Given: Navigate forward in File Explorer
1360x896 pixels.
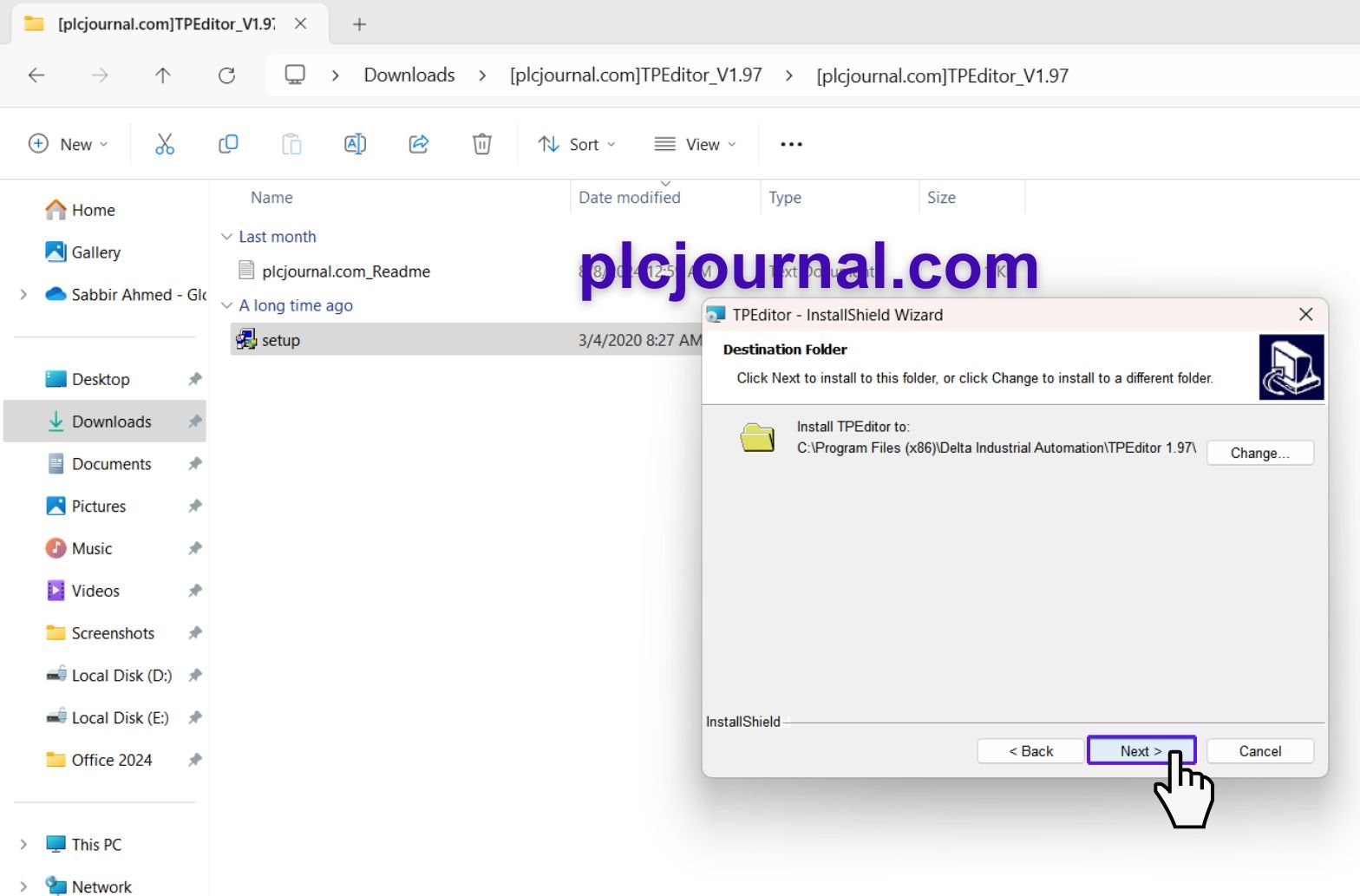Looking at the screenshot, I should point(100,75).
